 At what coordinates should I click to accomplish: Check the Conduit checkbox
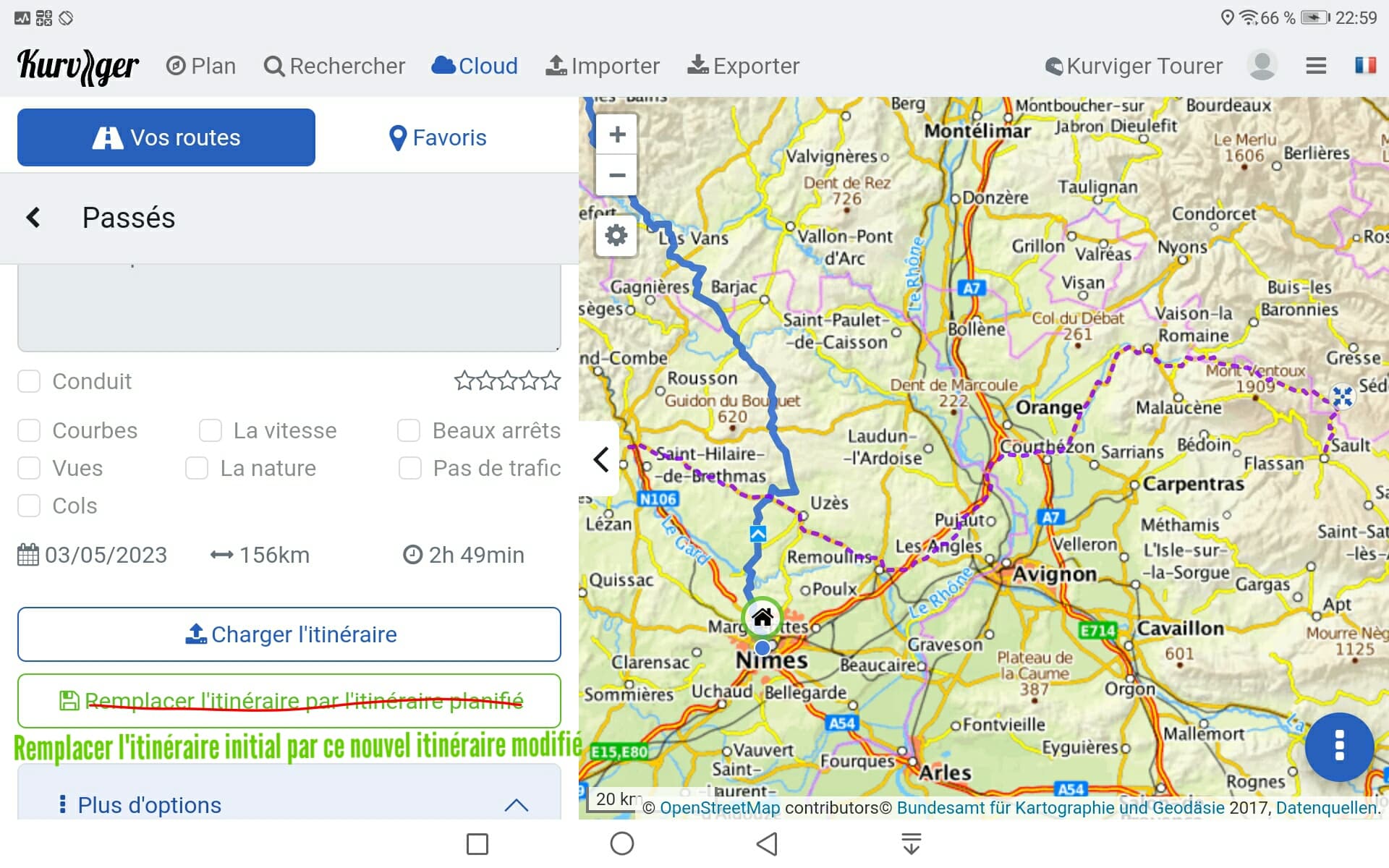pyautogui.click(x=29, y=381)
